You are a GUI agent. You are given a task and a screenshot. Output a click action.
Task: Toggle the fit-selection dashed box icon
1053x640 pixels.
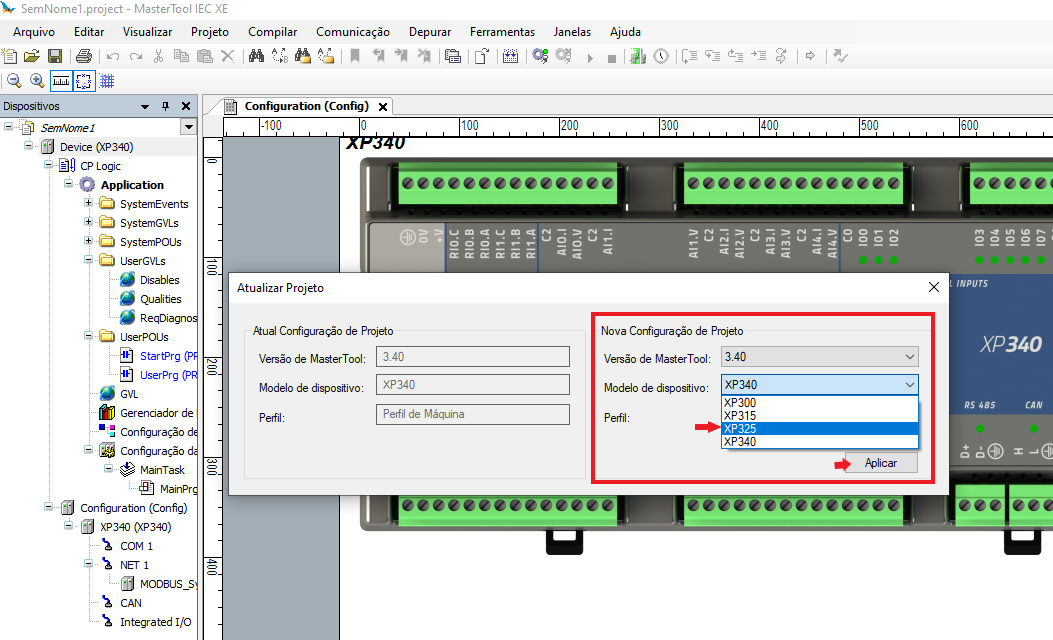[83, 82]
